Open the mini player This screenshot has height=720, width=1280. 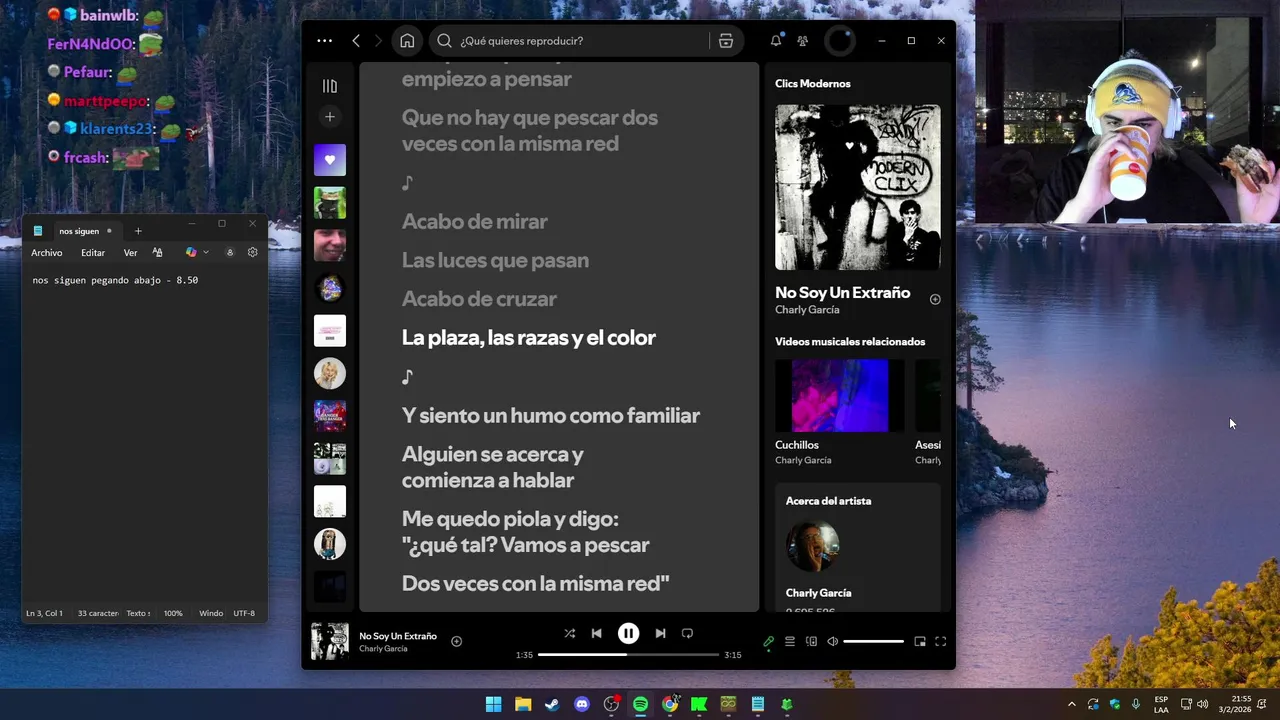click(x=920, y=642)
